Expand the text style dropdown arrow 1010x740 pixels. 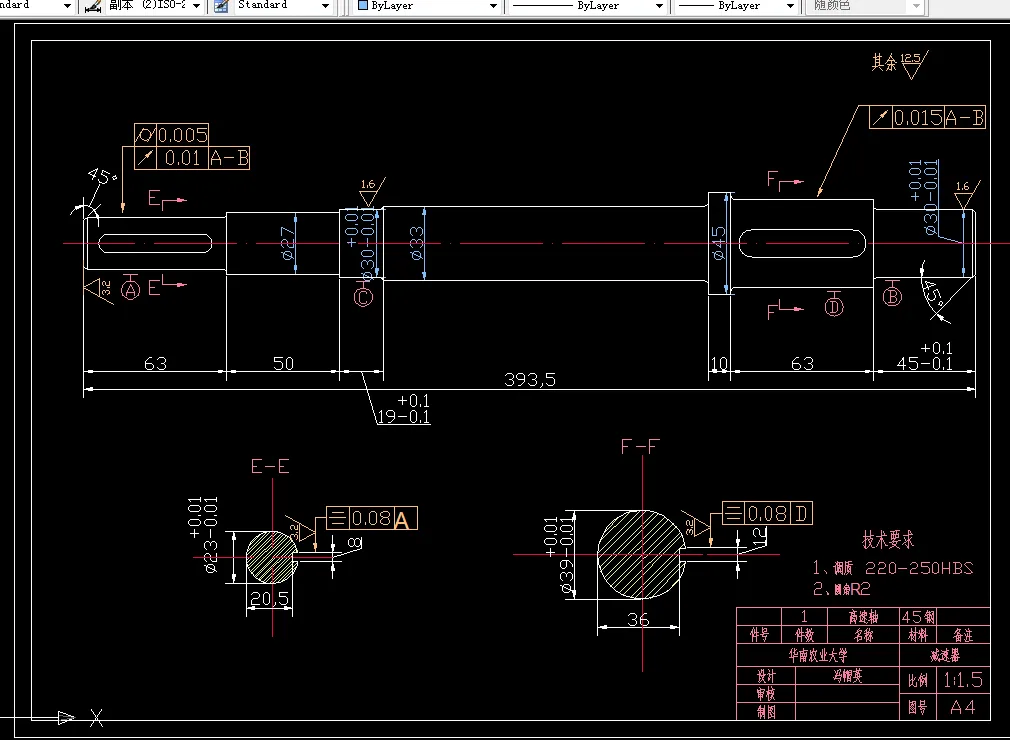point(67,6)
